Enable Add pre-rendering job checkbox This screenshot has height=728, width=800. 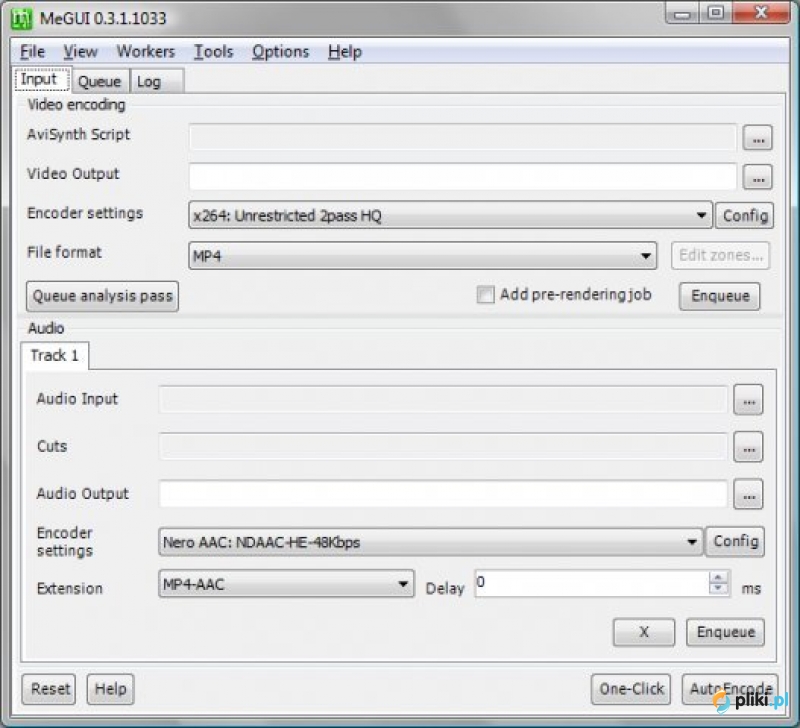tap(485, 294)
